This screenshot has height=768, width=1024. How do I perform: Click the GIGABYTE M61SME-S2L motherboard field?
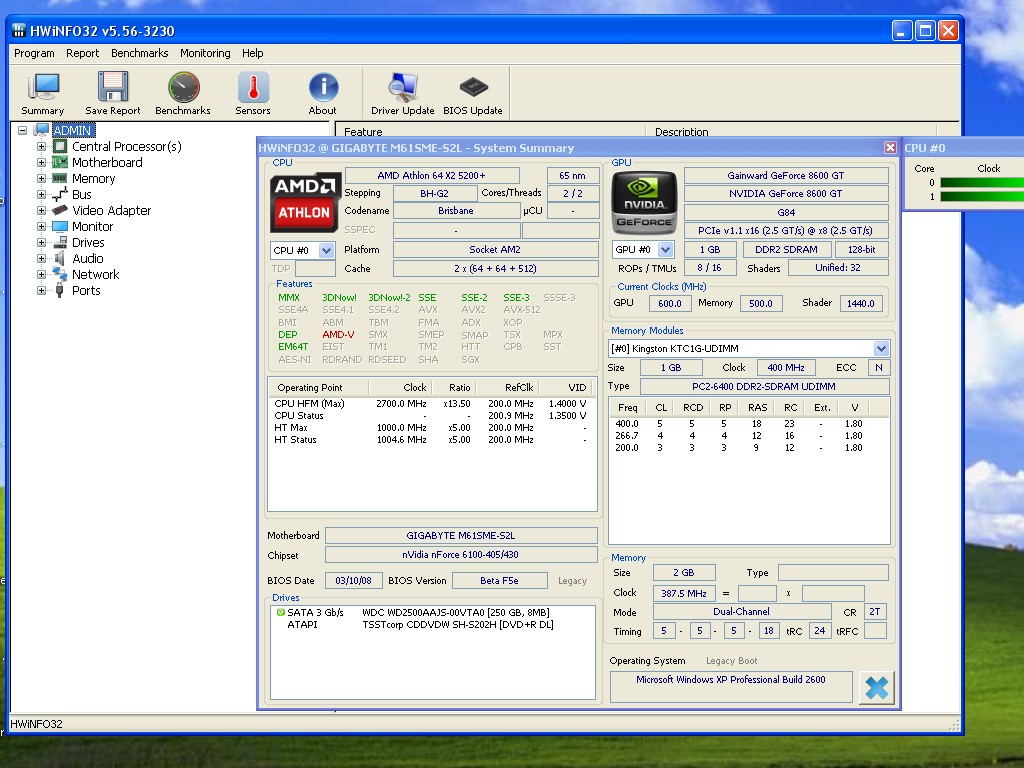click(461, 536)
